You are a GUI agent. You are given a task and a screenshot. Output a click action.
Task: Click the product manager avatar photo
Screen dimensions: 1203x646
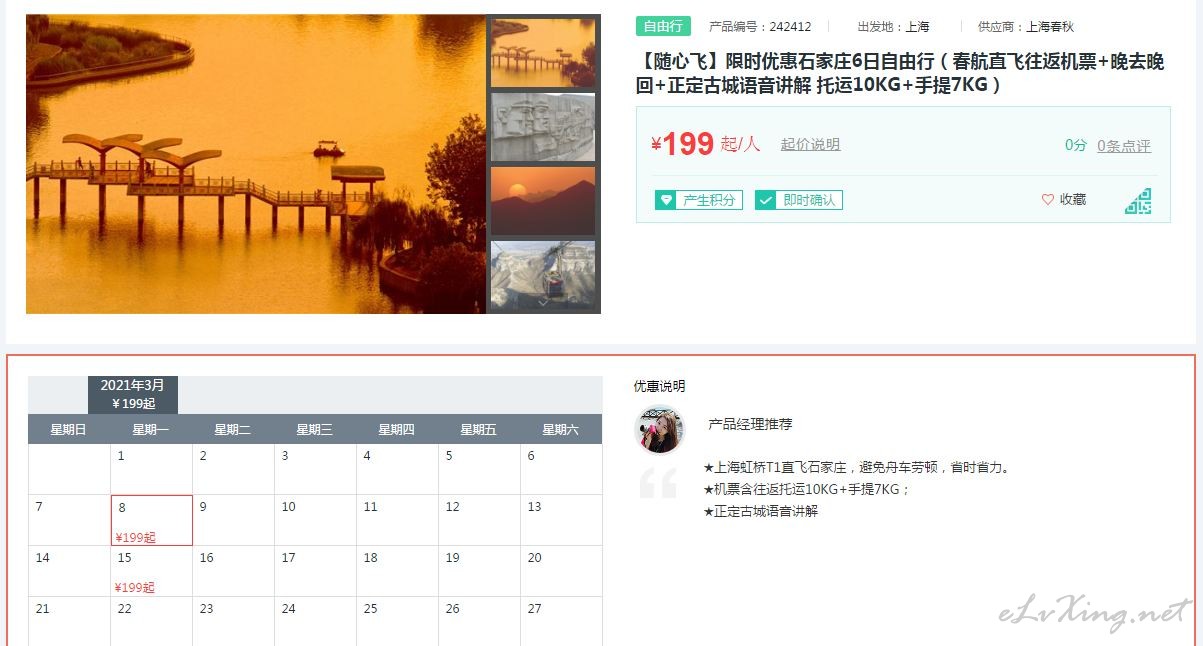point(659,430)
